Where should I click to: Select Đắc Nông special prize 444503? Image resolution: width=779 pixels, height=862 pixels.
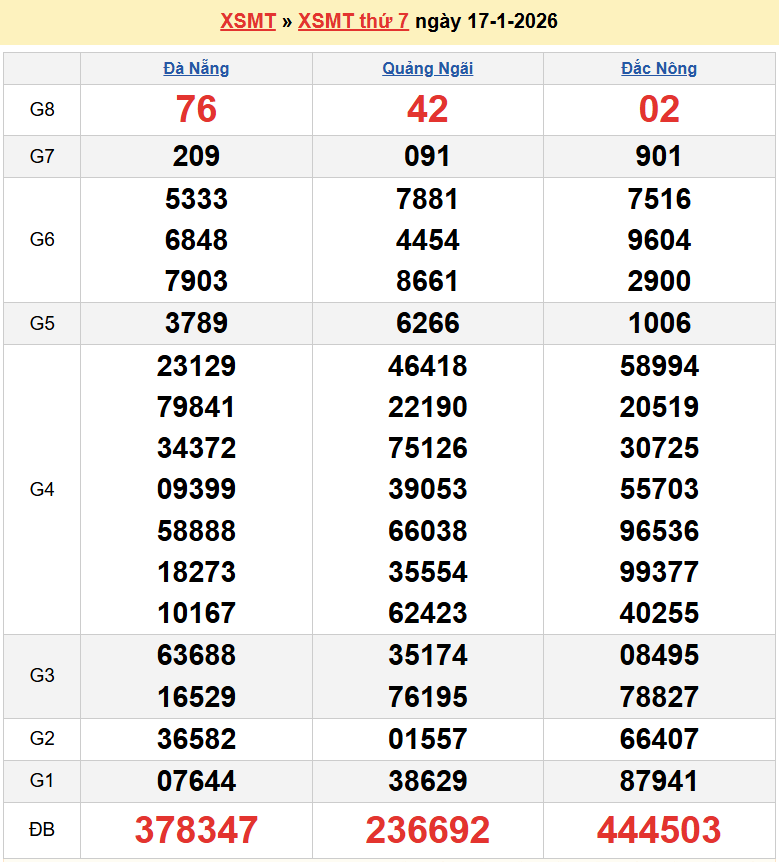[659, 830]
